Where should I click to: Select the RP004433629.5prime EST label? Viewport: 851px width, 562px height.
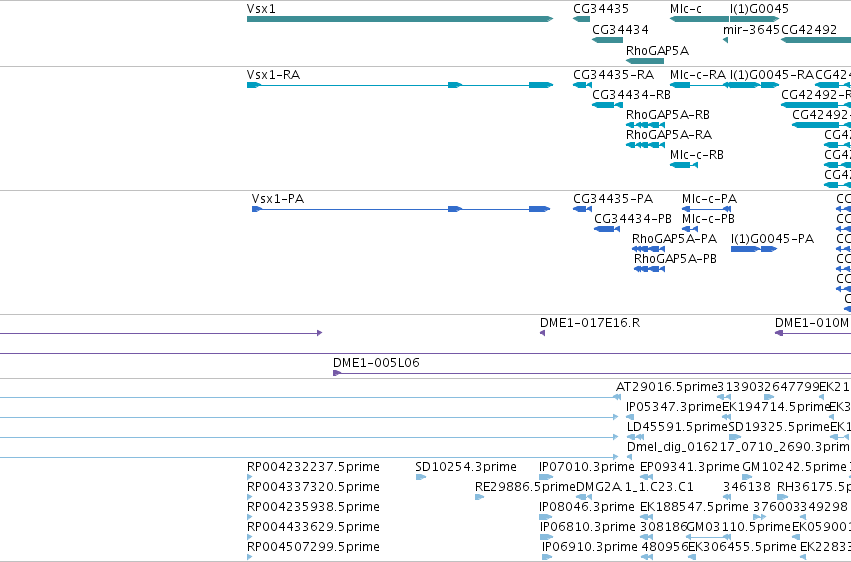click(x=313, y=527)
